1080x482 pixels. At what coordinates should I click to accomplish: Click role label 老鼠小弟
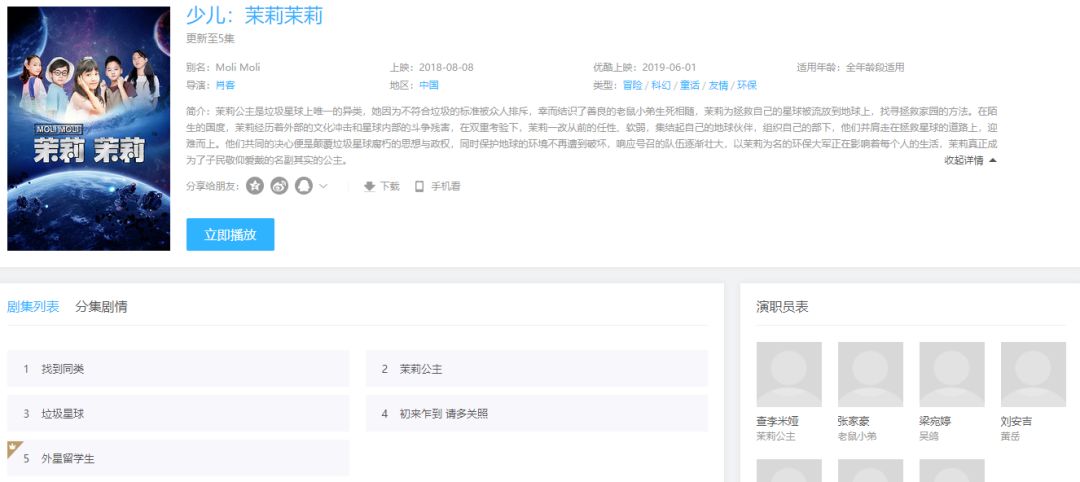click(857, 437)
